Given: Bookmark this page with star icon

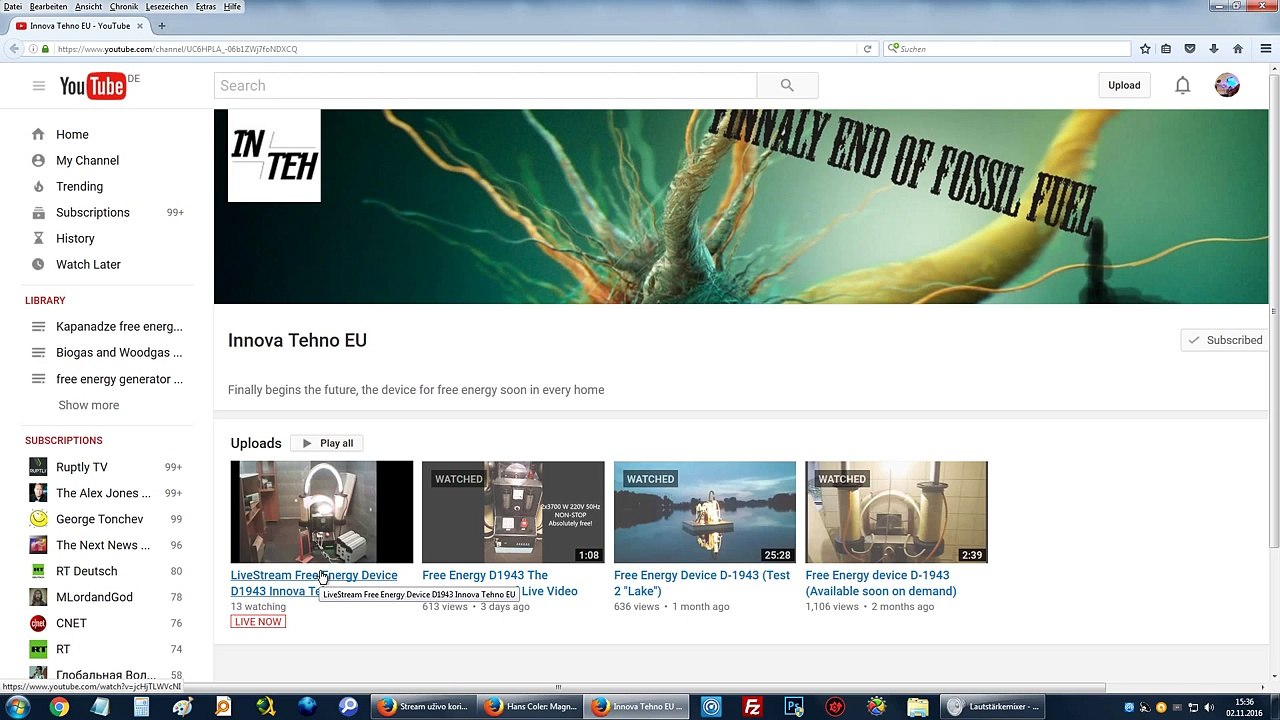Looking at the screenshot, I should point(1145,49).
